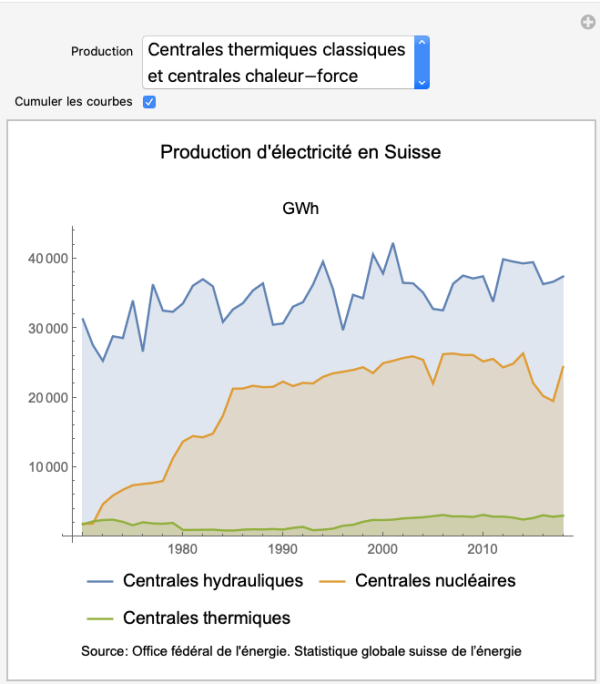Screen dimensions: 600x684
Task: Click the 2000 x-axis tick label
Action: (x=383, y=550)
